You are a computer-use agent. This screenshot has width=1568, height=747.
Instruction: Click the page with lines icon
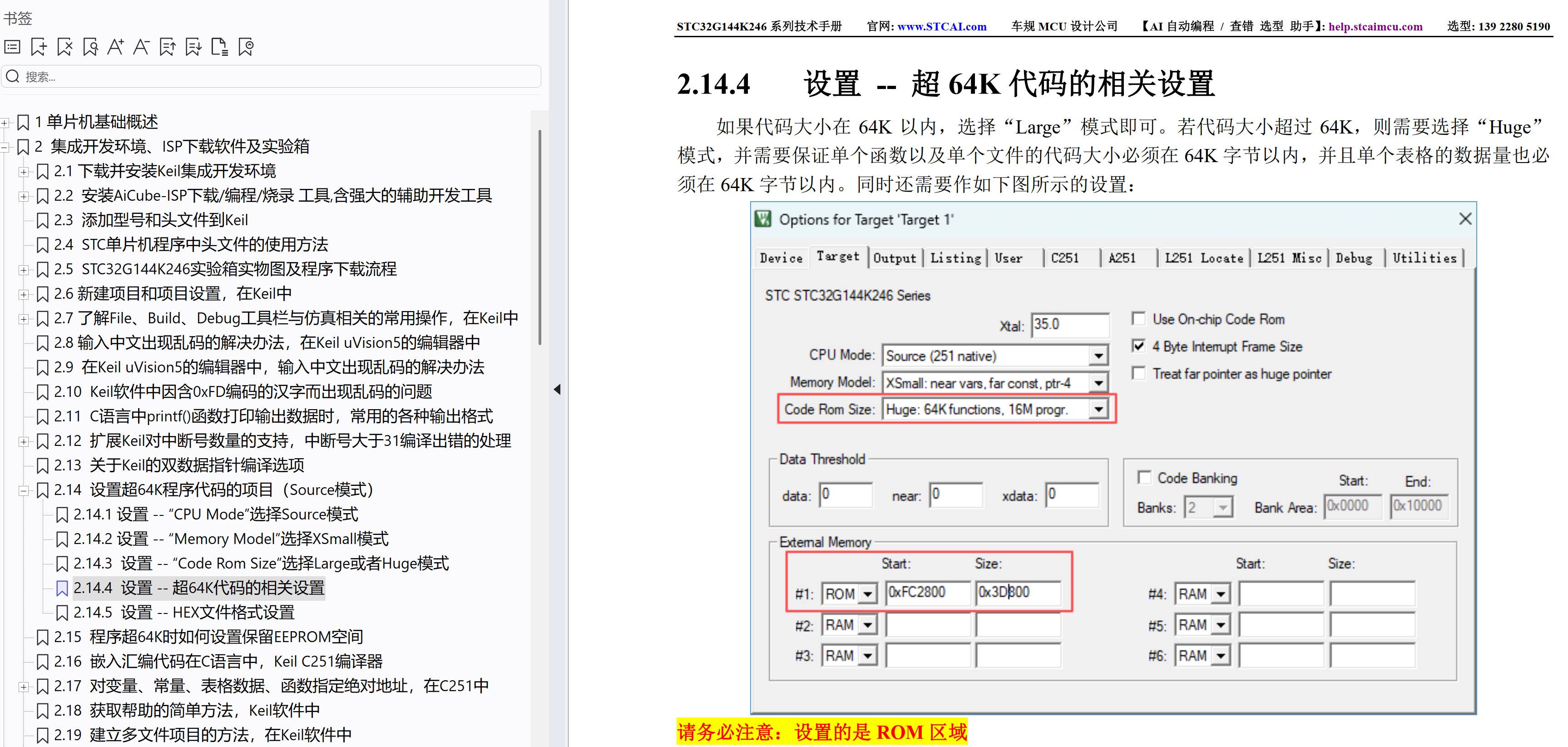[219, 47]
